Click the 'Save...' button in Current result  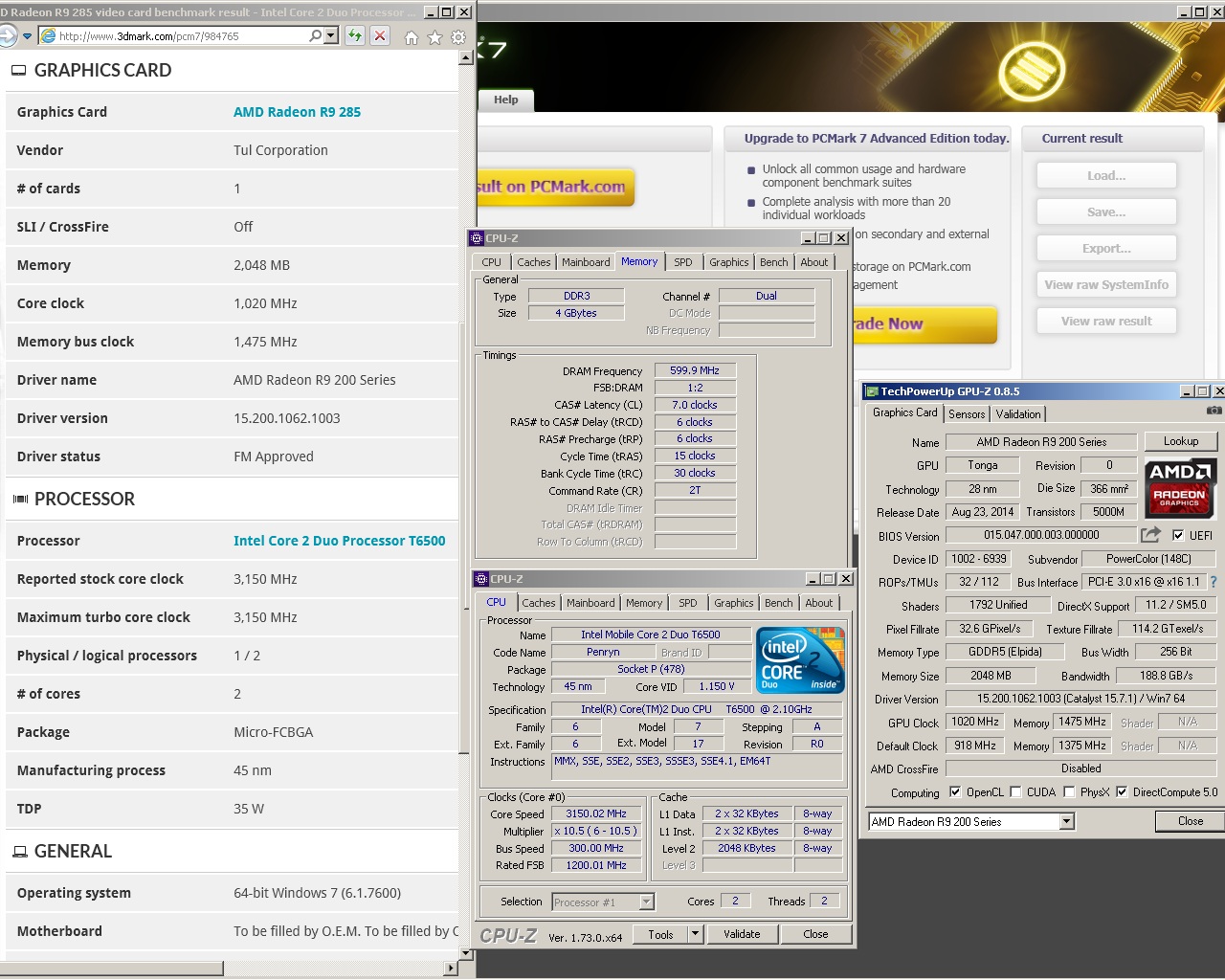click(x=1106, y=212)
